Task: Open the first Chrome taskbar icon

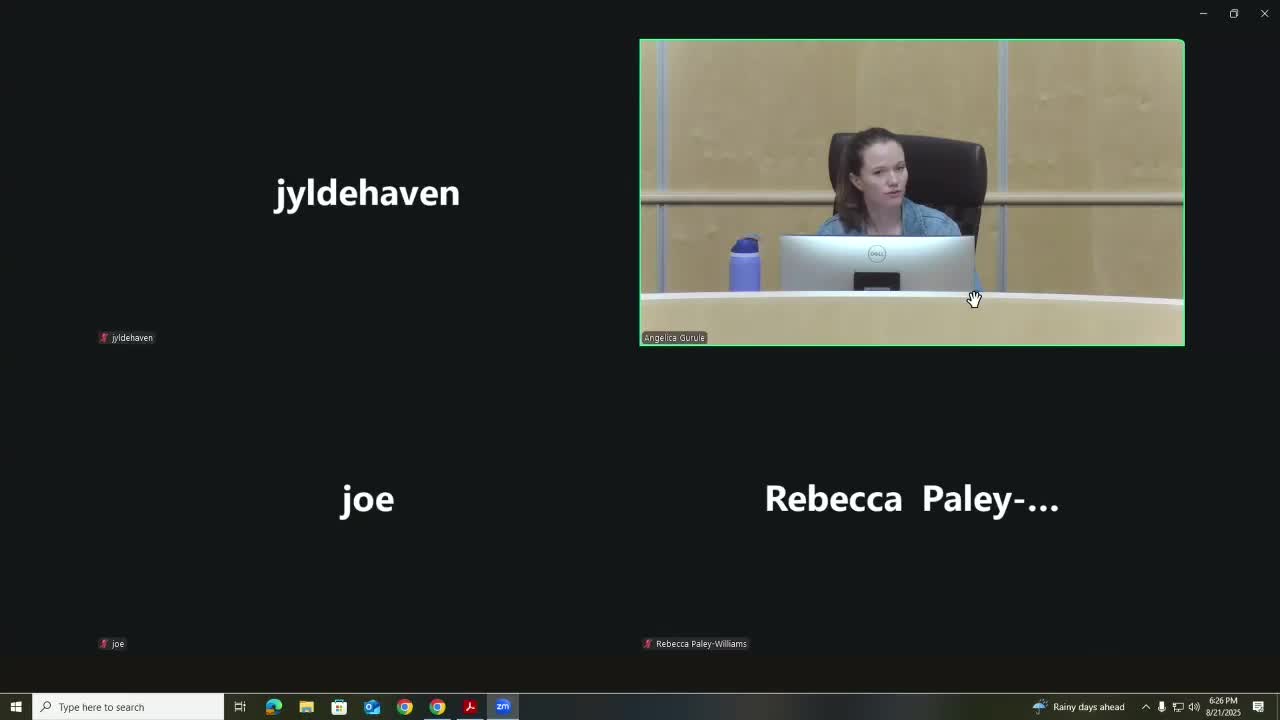Action: [405, 707]
